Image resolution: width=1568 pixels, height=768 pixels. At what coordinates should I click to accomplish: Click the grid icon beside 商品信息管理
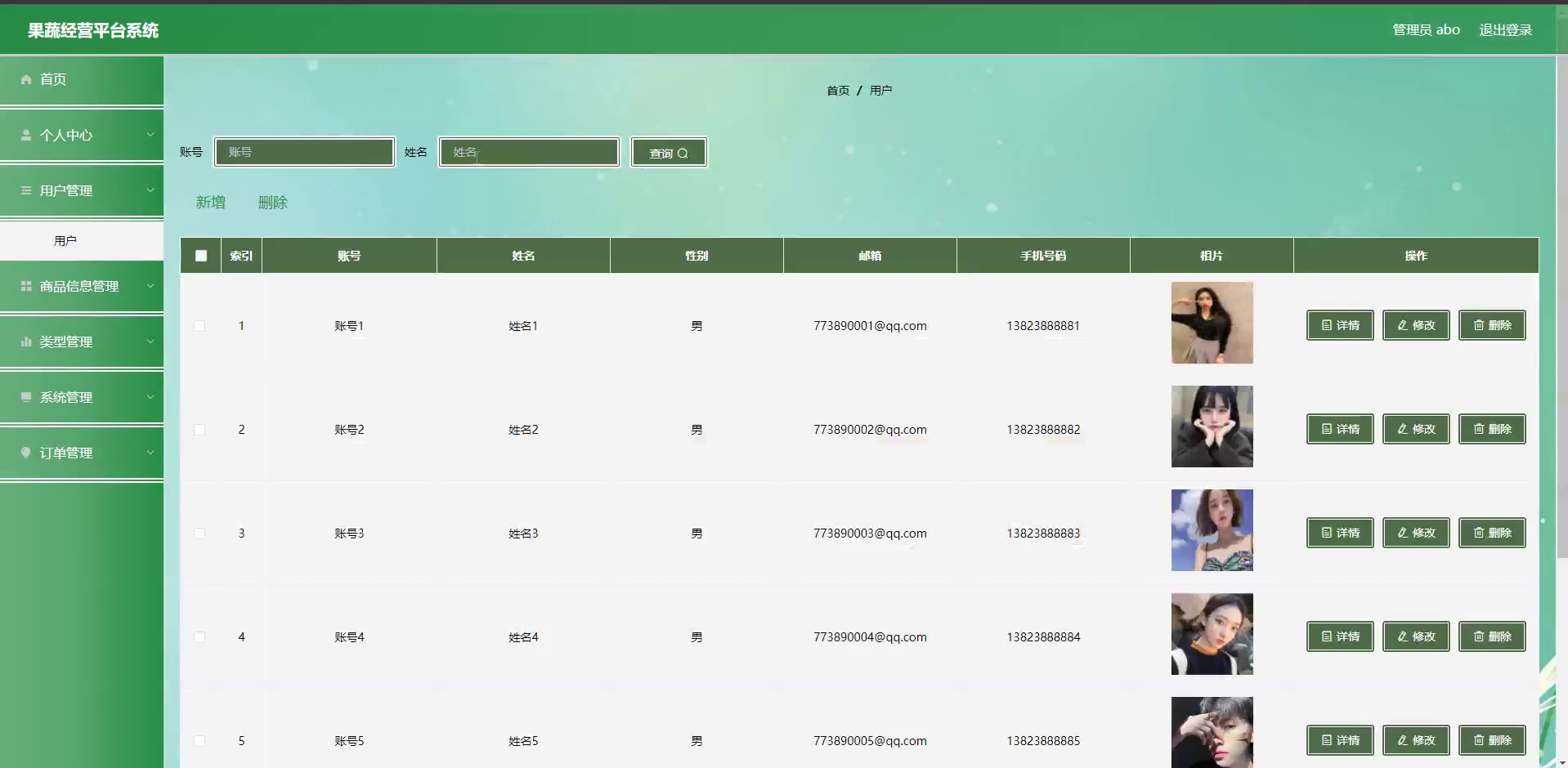point(26,286)
